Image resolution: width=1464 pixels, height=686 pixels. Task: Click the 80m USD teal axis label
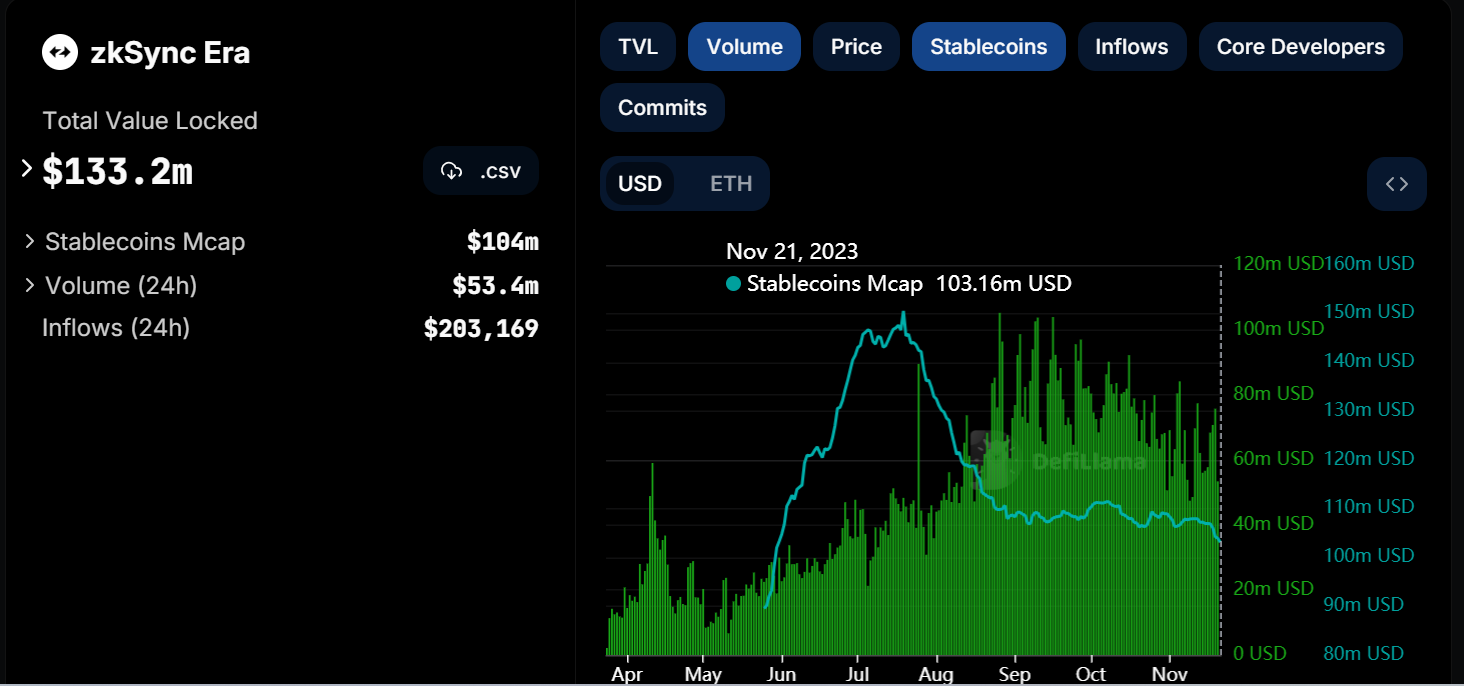tap(1365, 653)
